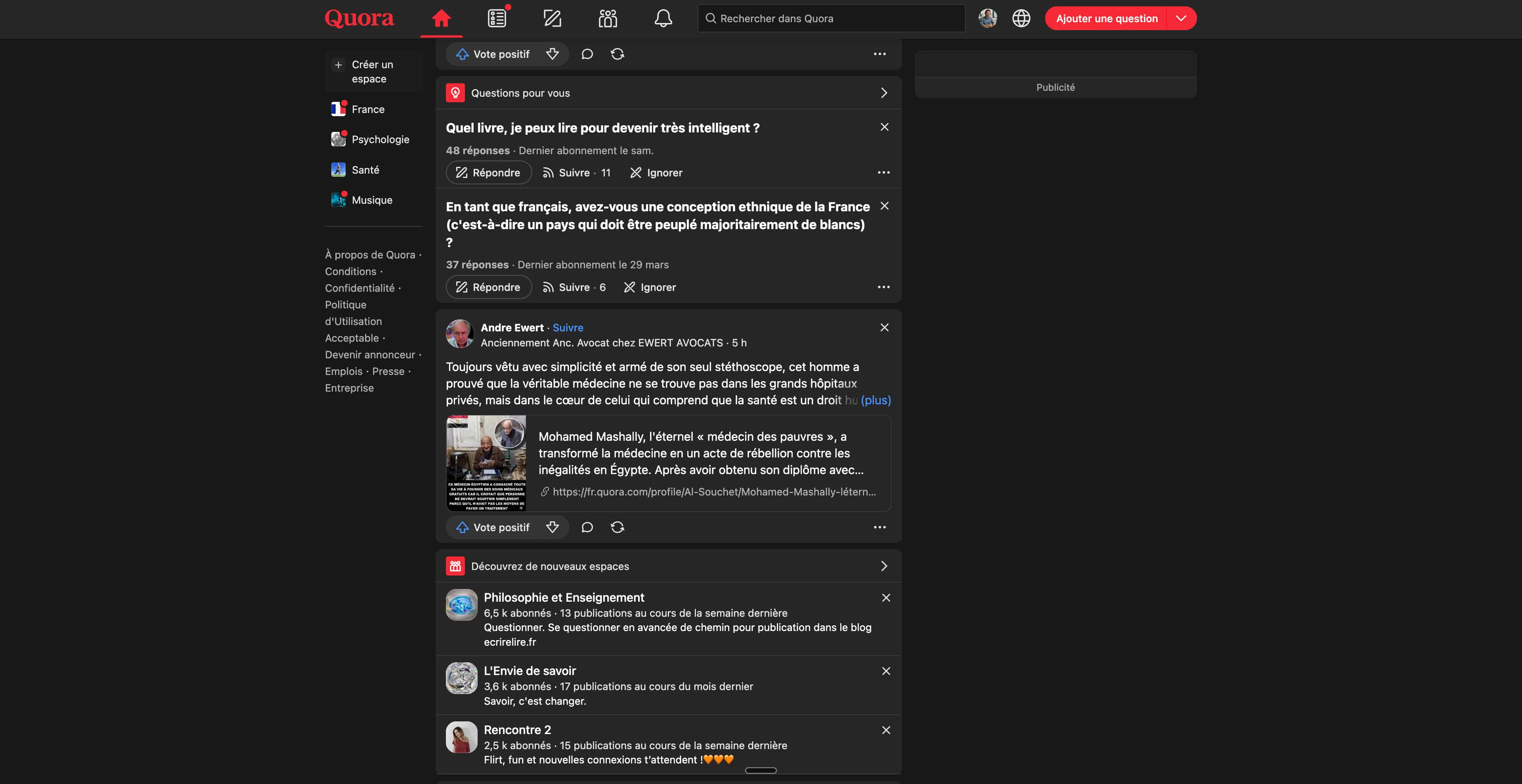Go to the Quora home feed icon
The width and height of the screenshot is (1522, 784).
click(x=442, y=18)
